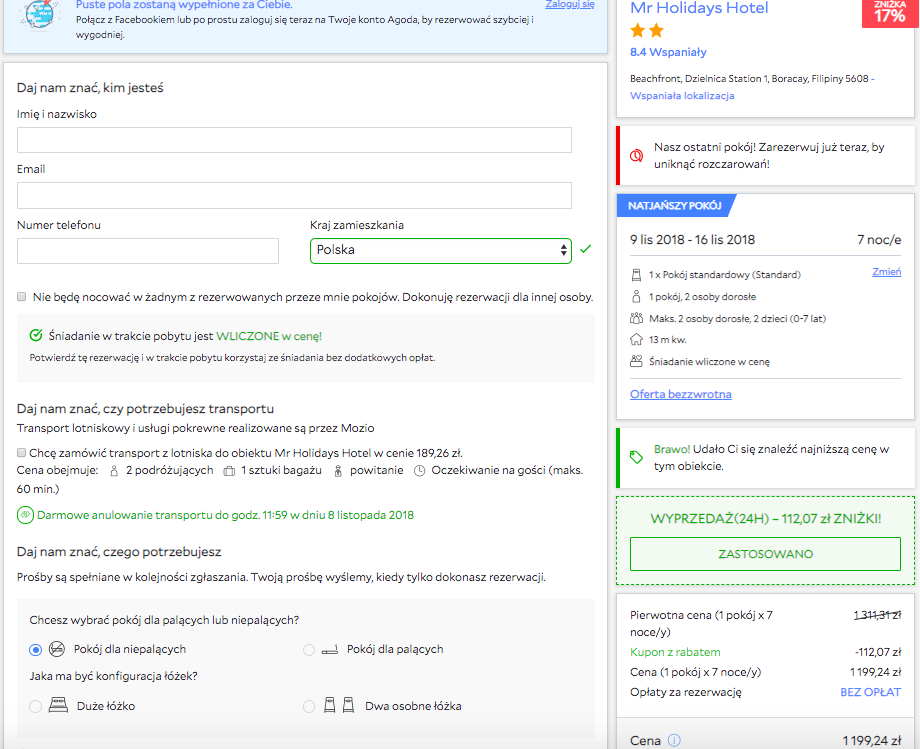Click the price tag icon near Brawo
Viewport: 920px width, 749px height.
tap(636, 457)
